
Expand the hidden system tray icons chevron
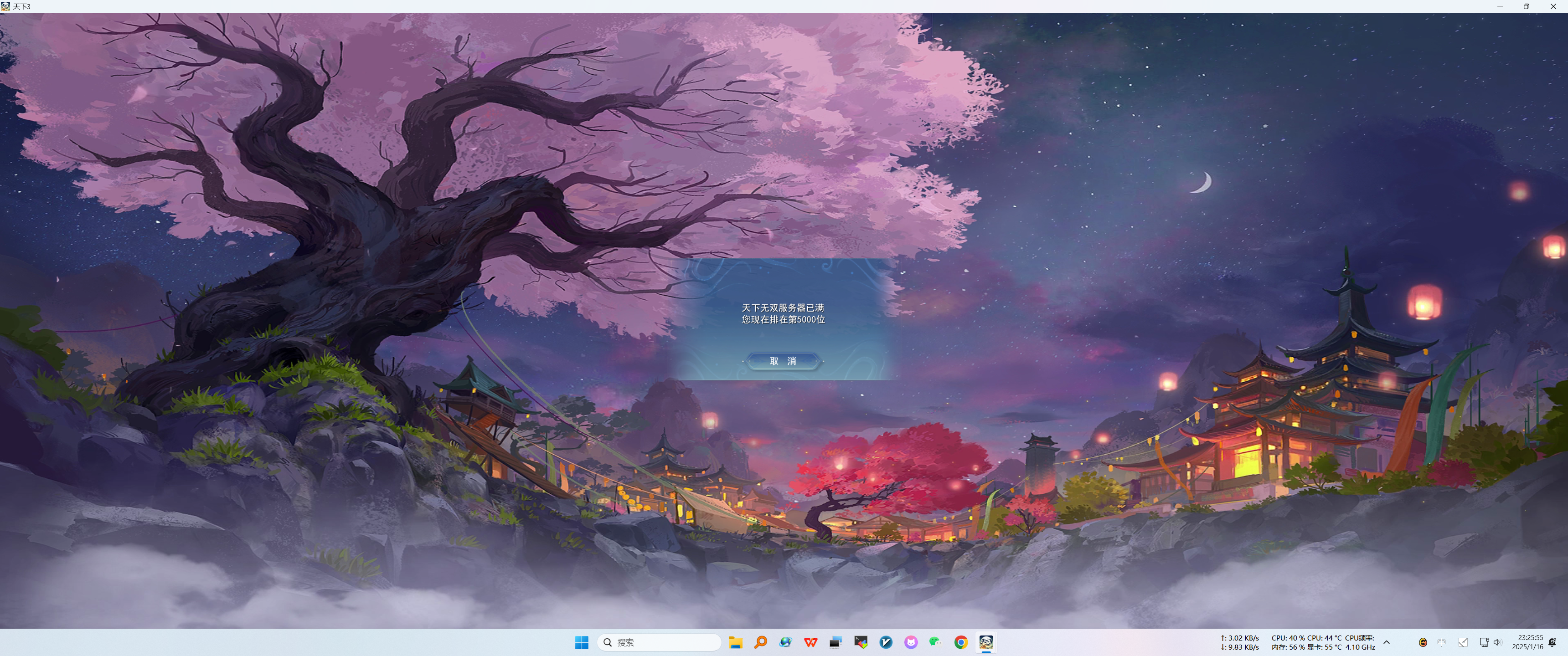(x=1387, y=642)
